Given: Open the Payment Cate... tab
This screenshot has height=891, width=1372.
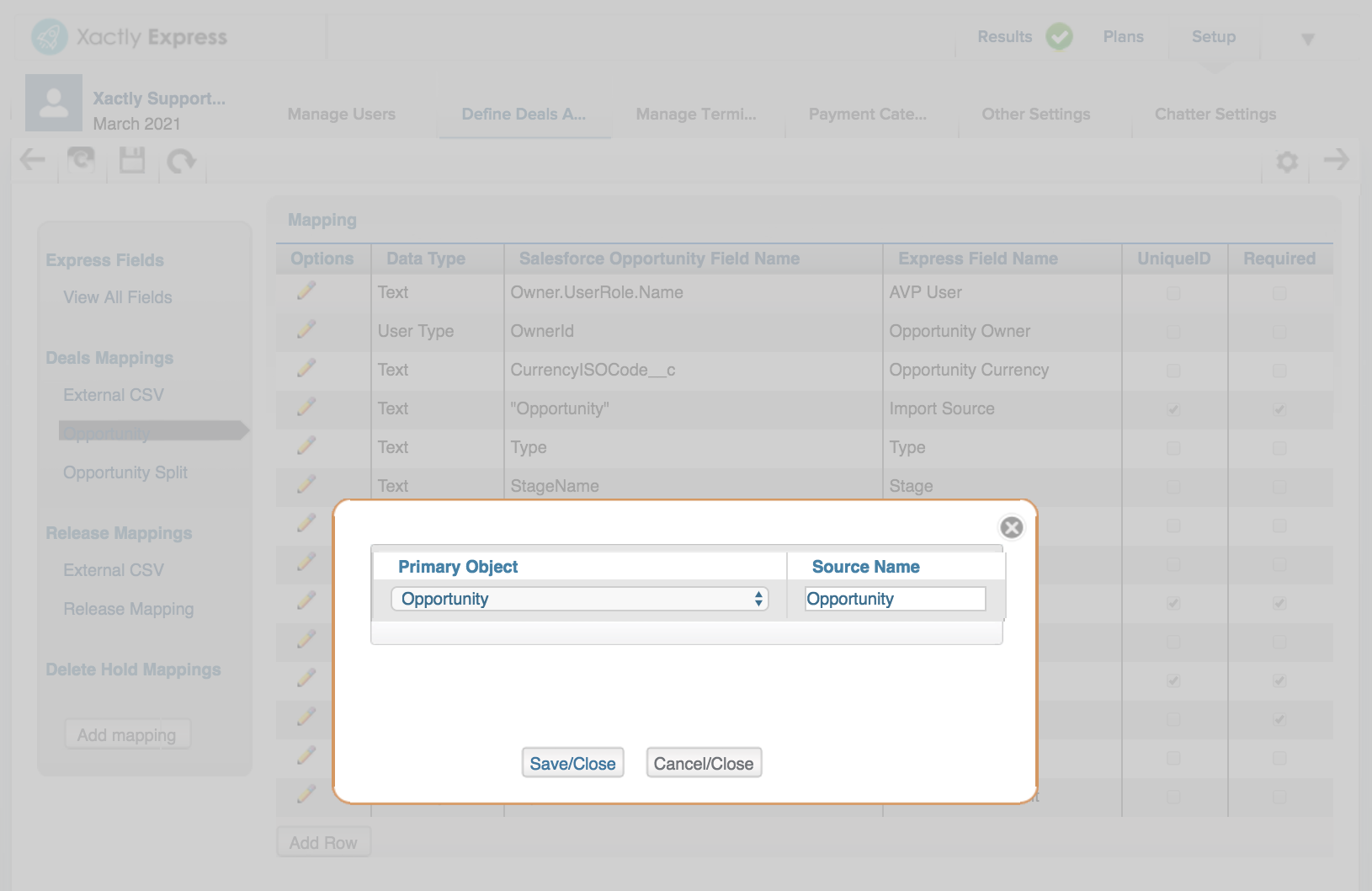Looking at the screenshot, I should [x=868, y=114].
